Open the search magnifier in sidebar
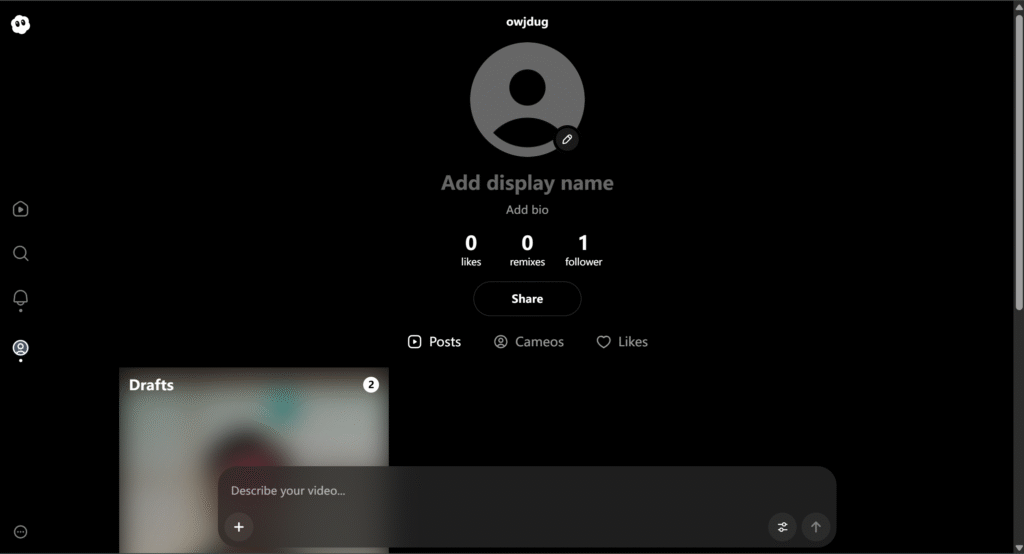The height and width of the screenshot is (554, 1024). point(20,254)
